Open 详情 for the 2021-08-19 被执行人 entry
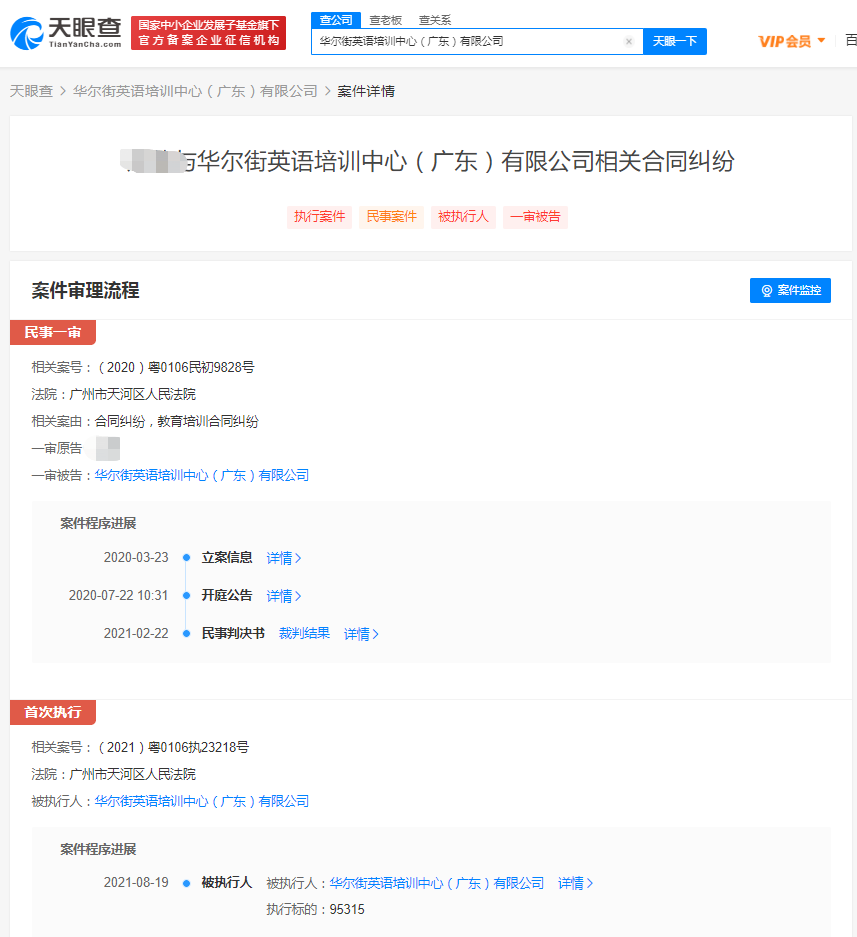 pyautogui.click(x=576, y=883)
